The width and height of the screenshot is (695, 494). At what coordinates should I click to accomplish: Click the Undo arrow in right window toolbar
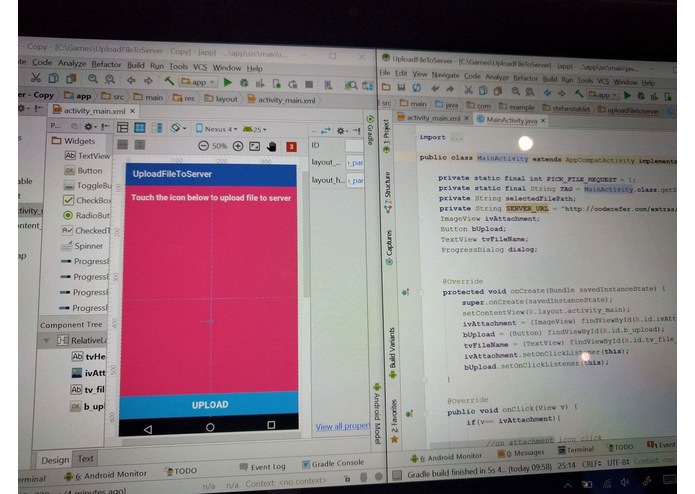pos(435,89)
